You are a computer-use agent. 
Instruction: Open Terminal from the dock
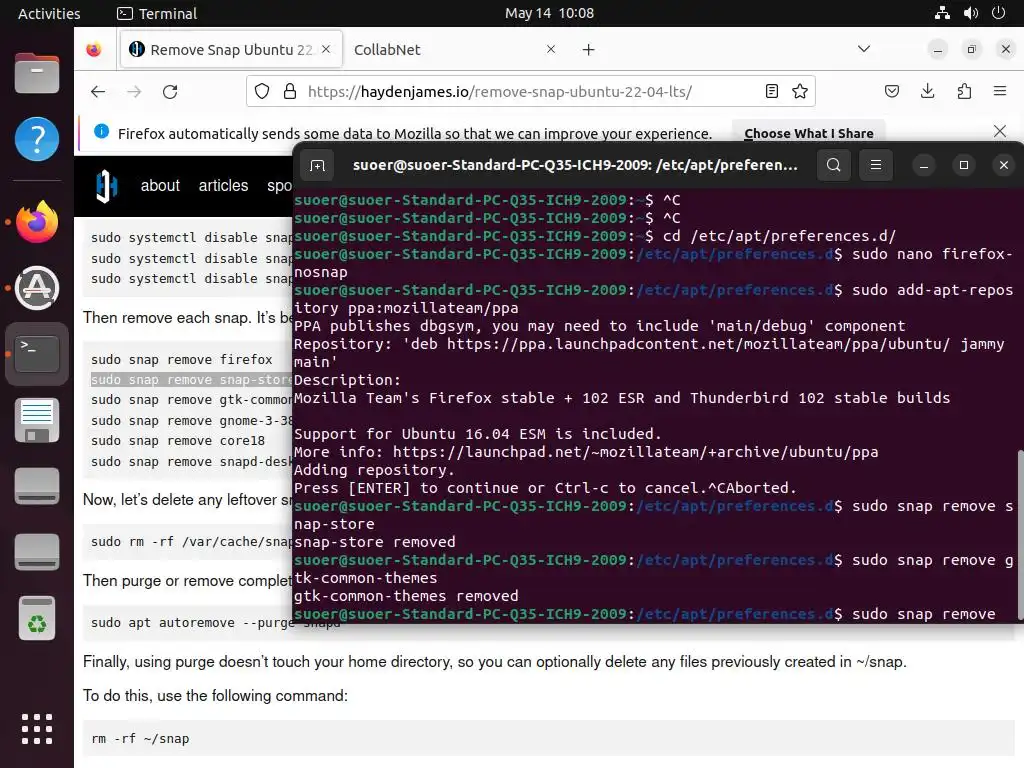coord(37,354)
